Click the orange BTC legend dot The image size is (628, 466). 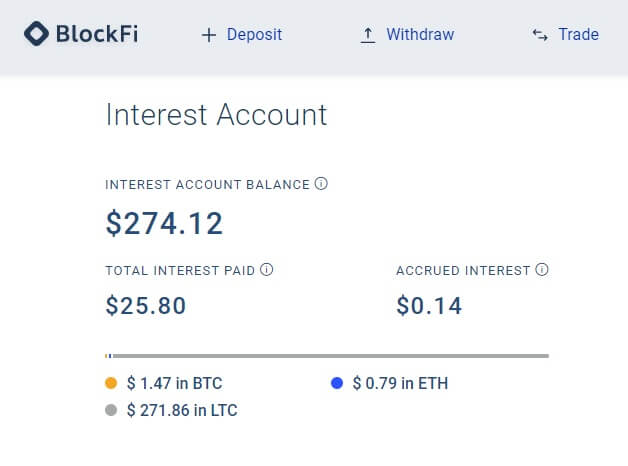tap(111, 383)
